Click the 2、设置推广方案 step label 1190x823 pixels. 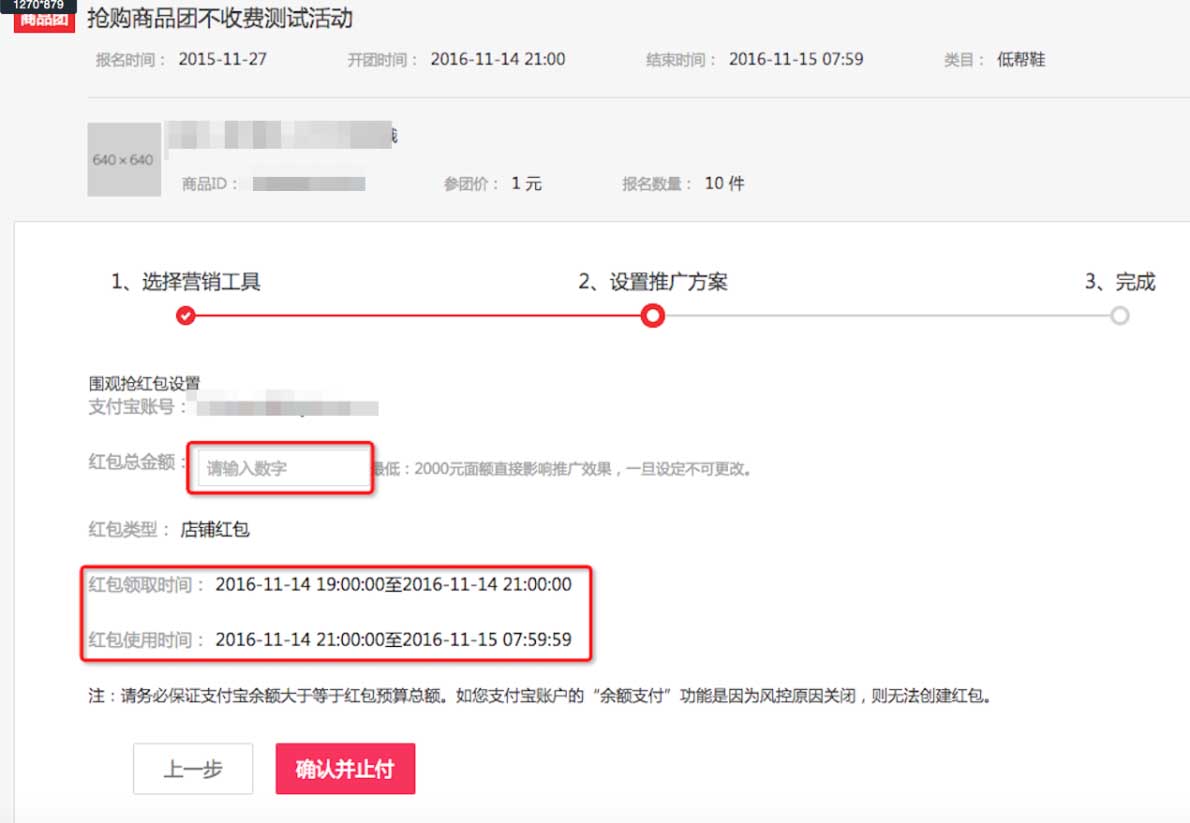653,282
